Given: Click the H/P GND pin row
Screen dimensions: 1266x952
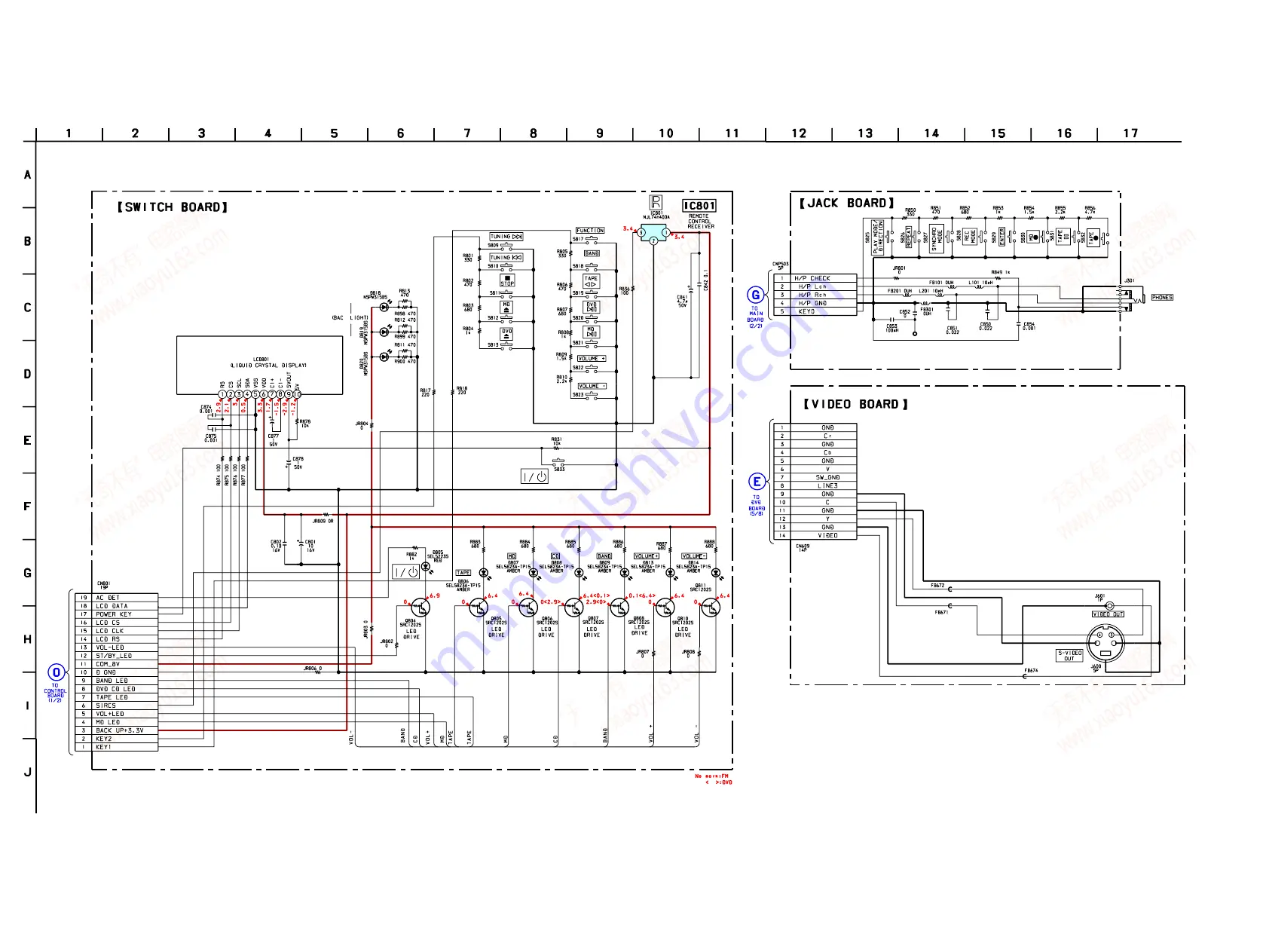Looking at the screenshot, I should pyautogui.click(x=815, y=303).
